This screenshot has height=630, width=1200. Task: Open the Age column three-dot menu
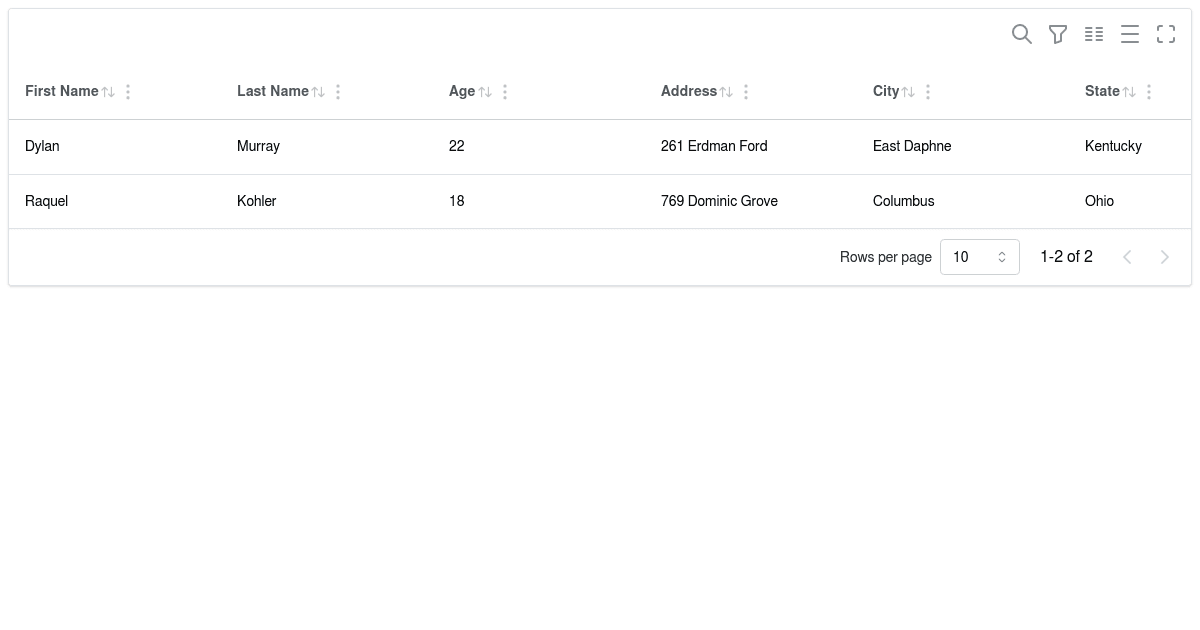[x=505, y=91]
